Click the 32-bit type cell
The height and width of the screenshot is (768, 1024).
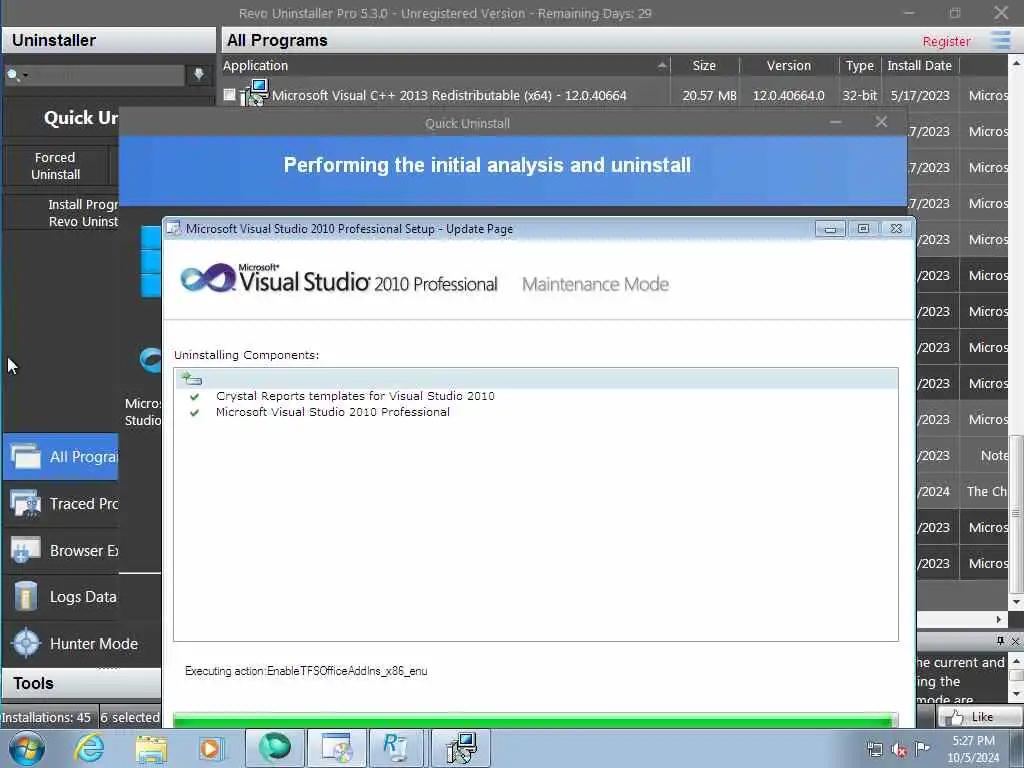tap(859, 95)
